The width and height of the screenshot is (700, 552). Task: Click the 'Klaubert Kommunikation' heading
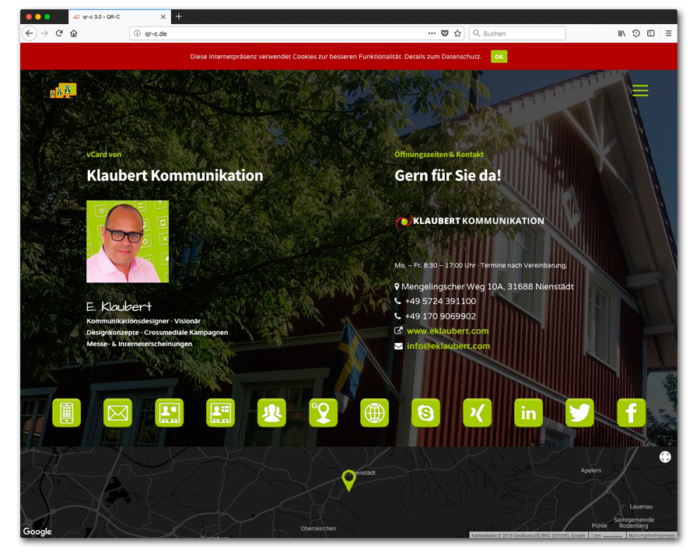click(175, 176)
